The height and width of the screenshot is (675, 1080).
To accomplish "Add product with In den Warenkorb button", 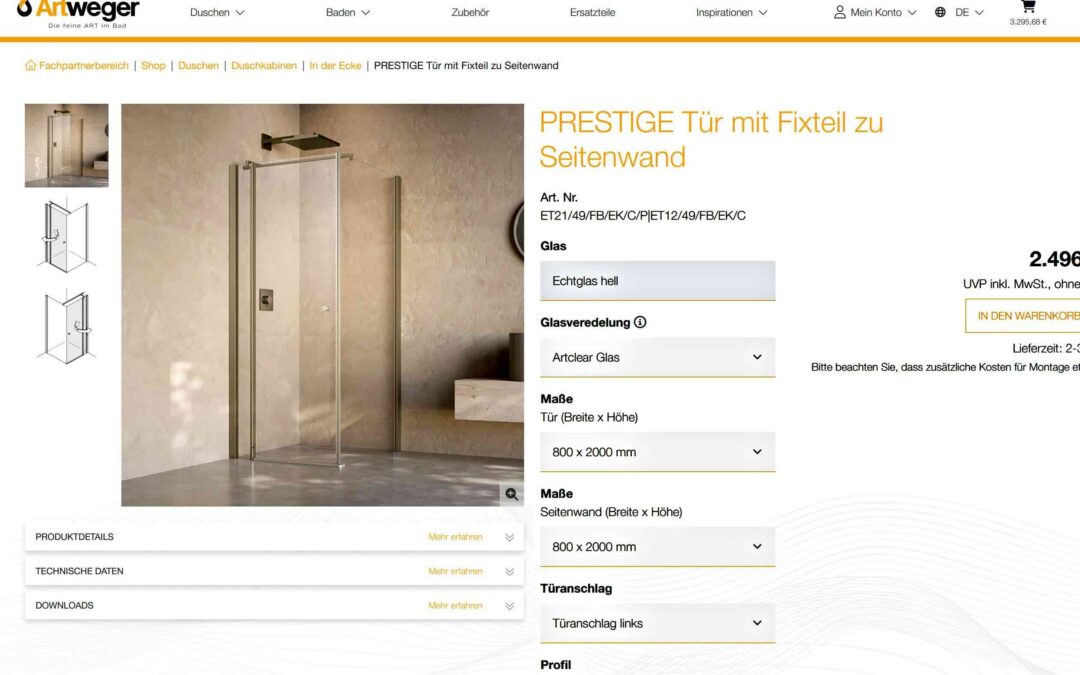I will [1023, 316].
